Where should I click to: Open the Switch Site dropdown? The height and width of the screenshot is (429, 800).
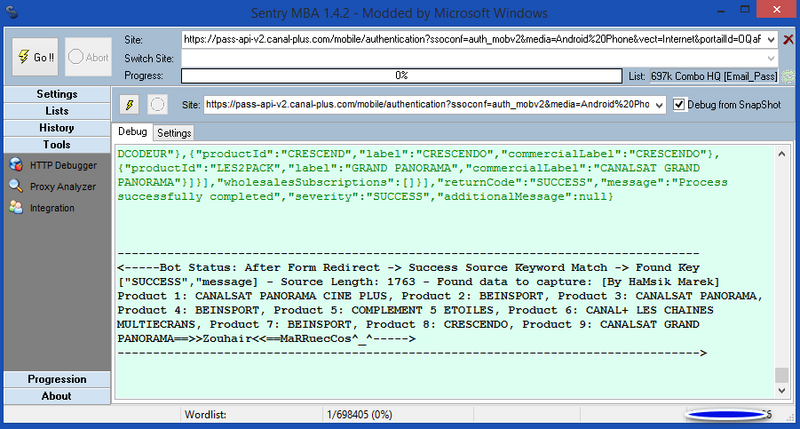coord(771,58)
